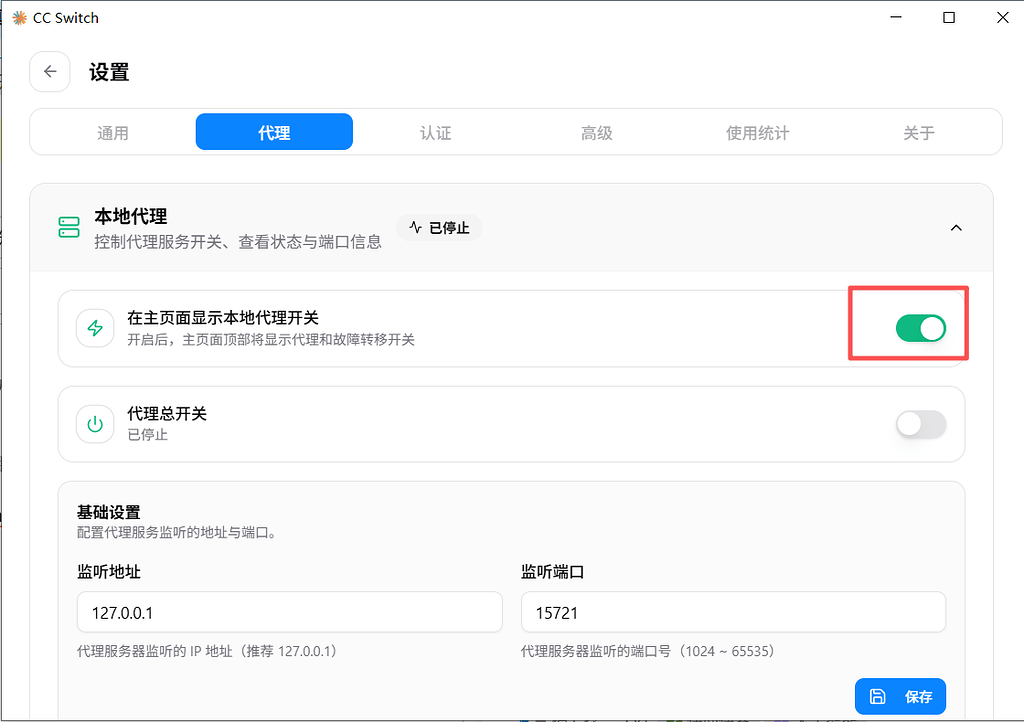Click 开启后，主页面顶部将显示代理和故障转移开关 description
The height and width of the screenshot is (722, 1024).
[x=271, y=339]
